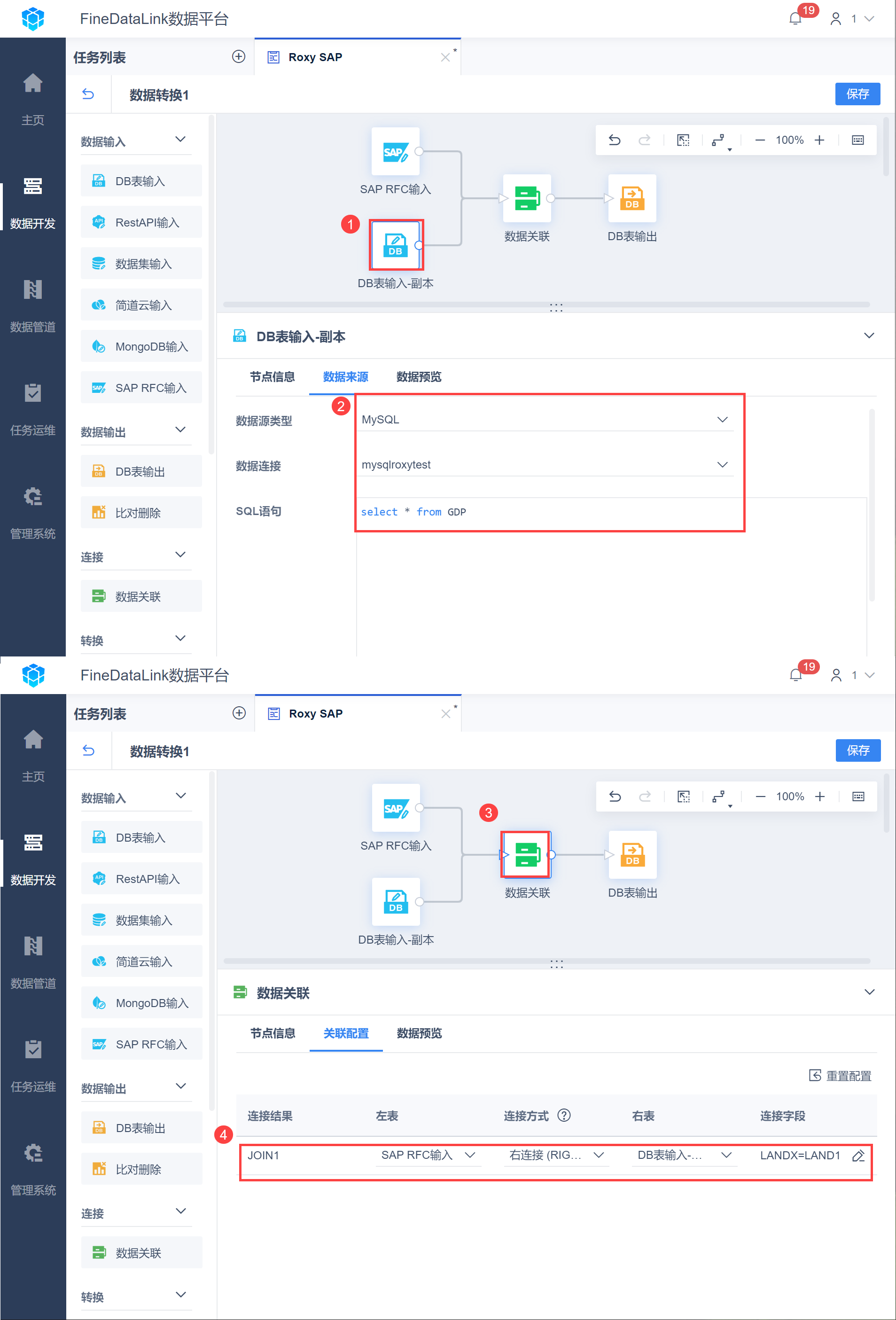Pick 比对删除 component in lower screenshot's palette
This screenshot has width=896, height=1320.
(x=142, y=1170)
